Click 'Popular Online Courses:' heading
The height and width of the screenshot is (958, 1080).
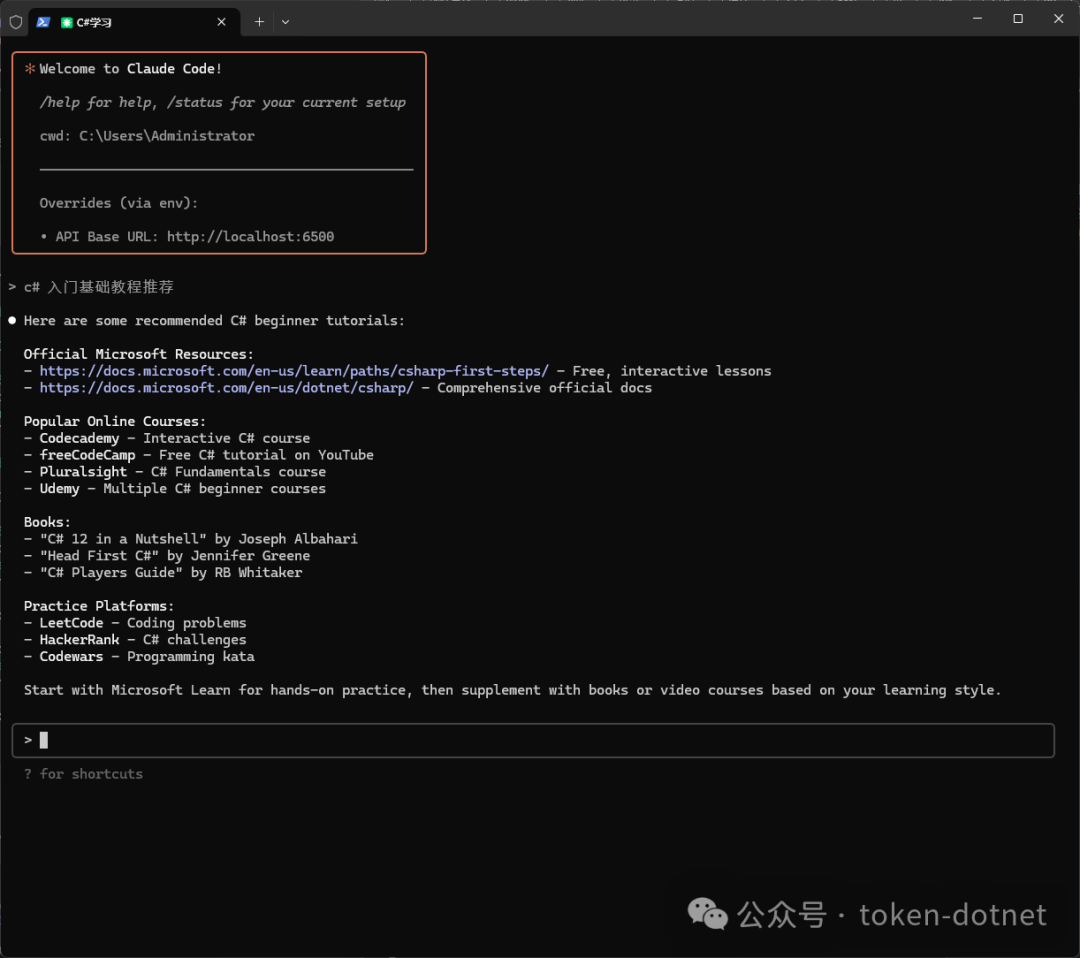tap(114, 421)
